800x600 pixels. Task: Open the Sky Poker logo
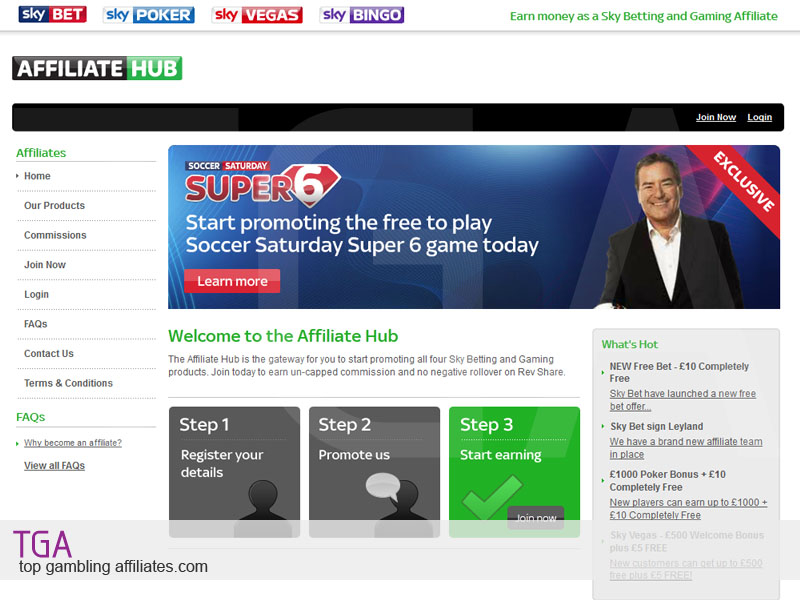148,15
